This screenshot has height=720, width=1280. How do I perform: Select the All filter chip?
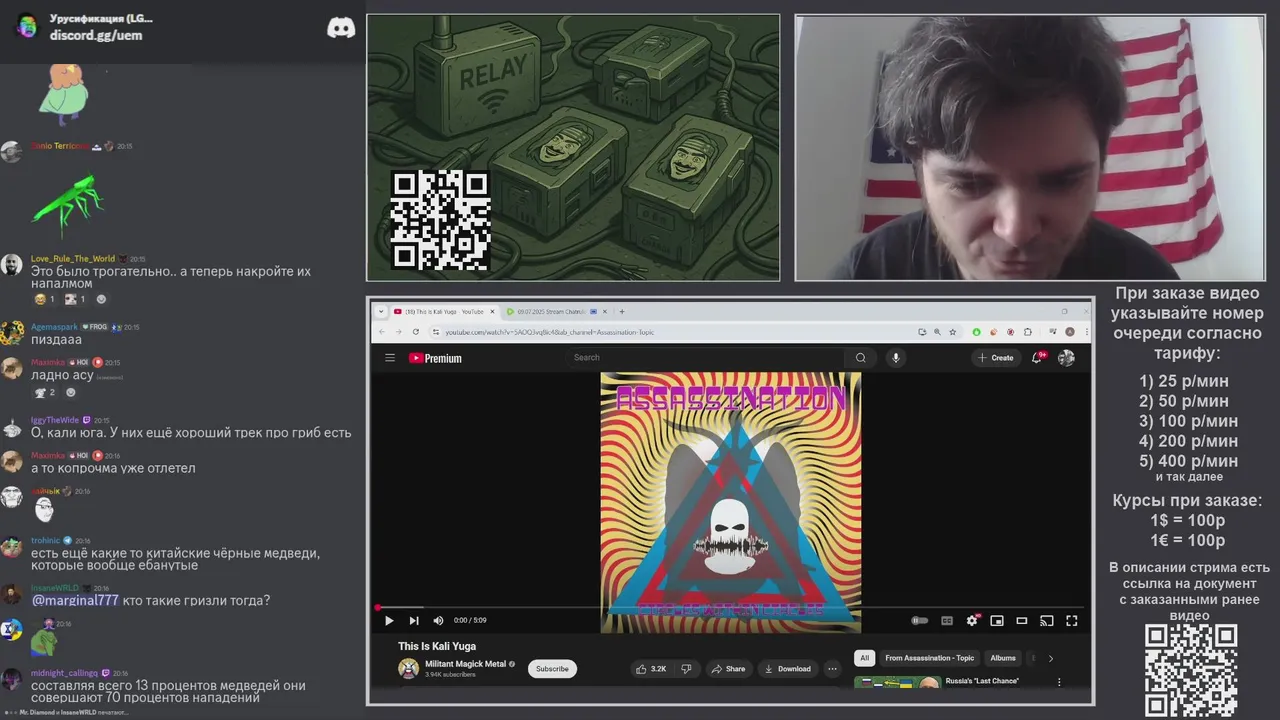click(865, 658)
